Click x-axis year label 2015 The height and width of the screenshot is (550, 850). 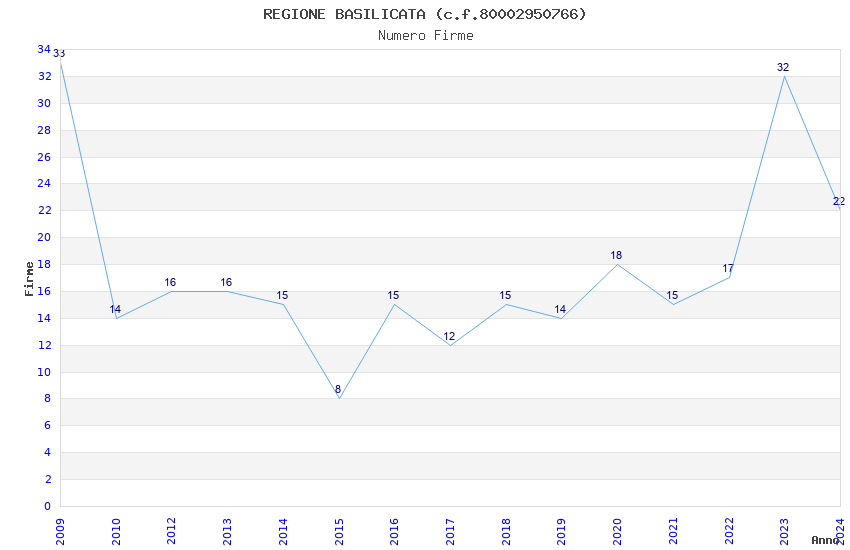pos(339,532)
